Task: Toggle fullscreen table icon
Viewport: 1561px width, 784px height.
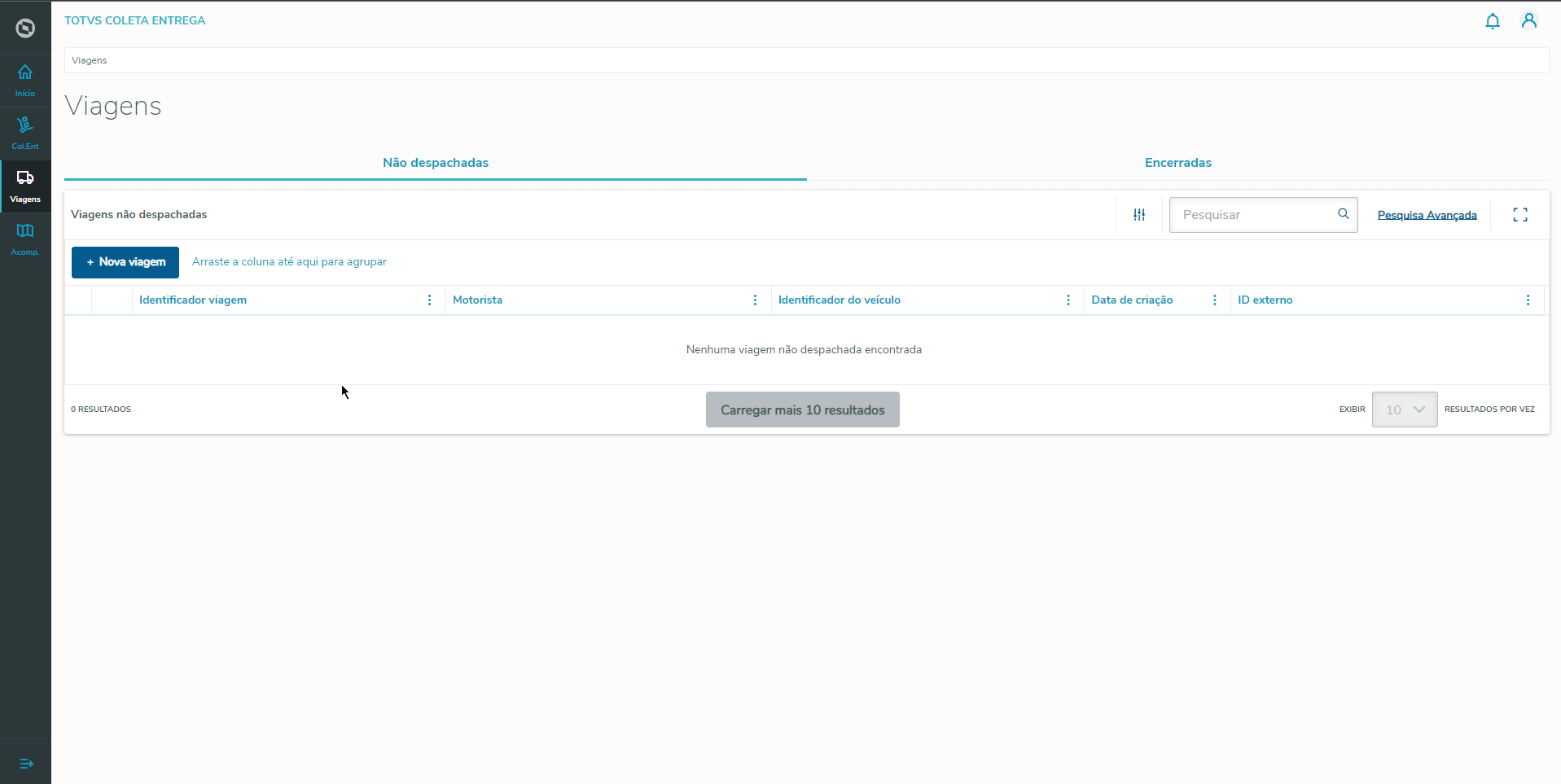Action: [1520, 215]
